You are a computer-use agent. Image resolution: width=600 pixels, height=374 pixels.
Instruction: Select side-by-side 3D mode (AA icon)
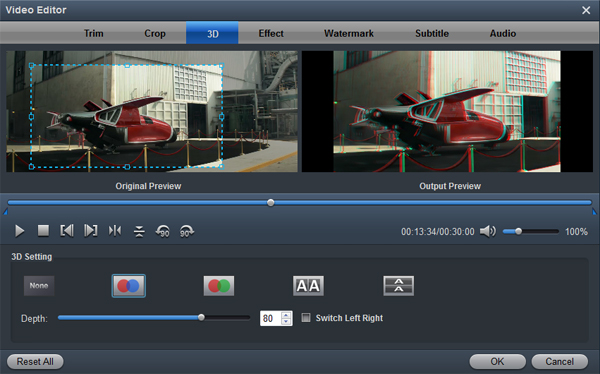click(308, 286)
